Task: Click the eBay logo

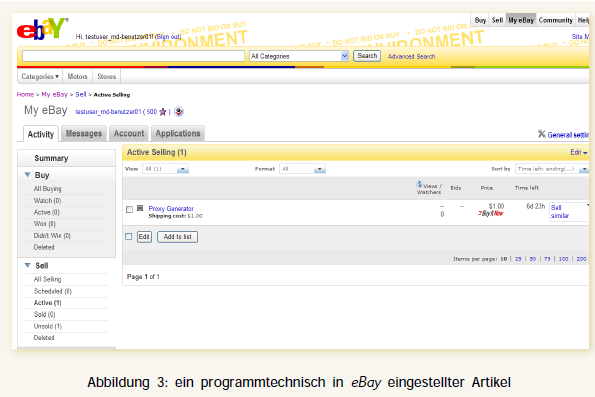Action: (x=42, y=28)
